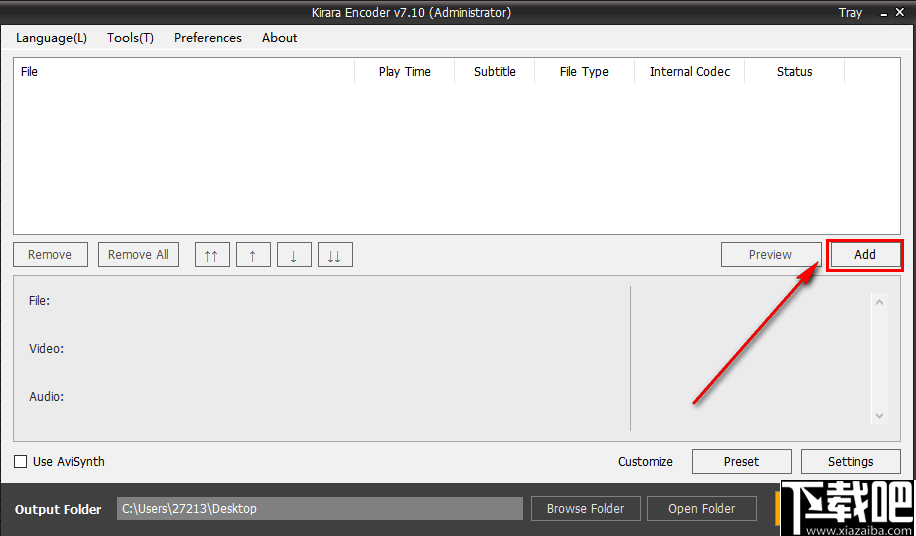Image resolution: width=916 pixels, height=536 pixels.
Task: Click the Remove button
Action: [50, 255]
